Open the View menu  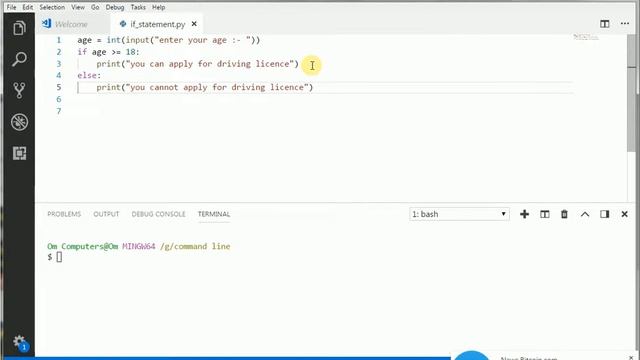click(78, 7)
